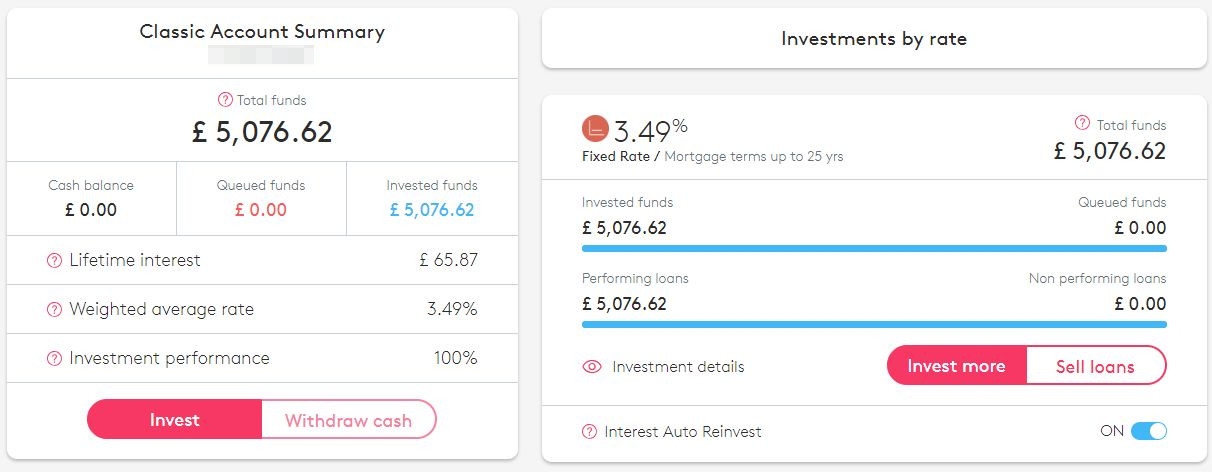Click the Invest more button
Viewport: 1212px width, 472px height.
957,366
